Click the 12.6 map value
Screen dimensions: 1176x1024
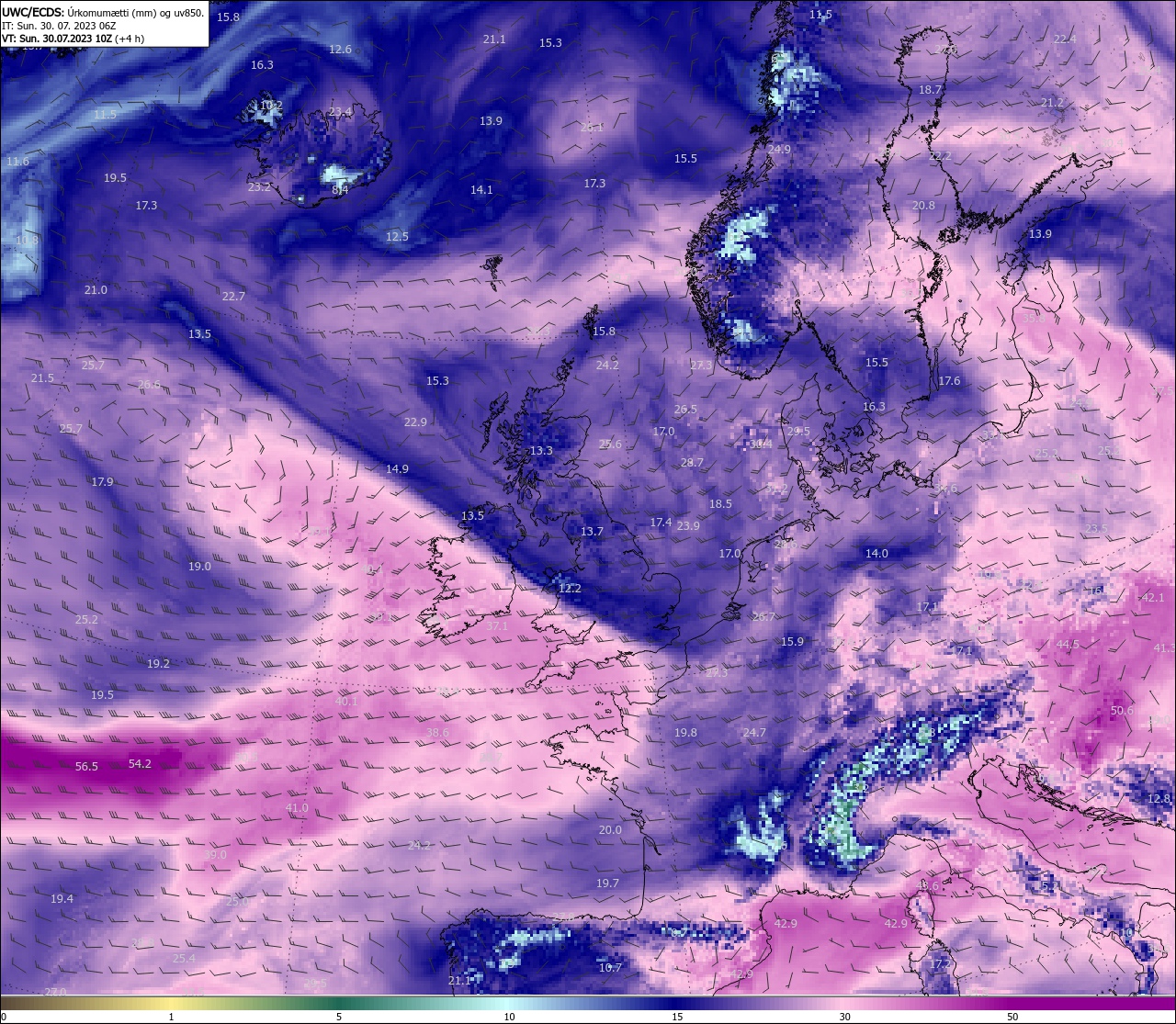[340, 50]
